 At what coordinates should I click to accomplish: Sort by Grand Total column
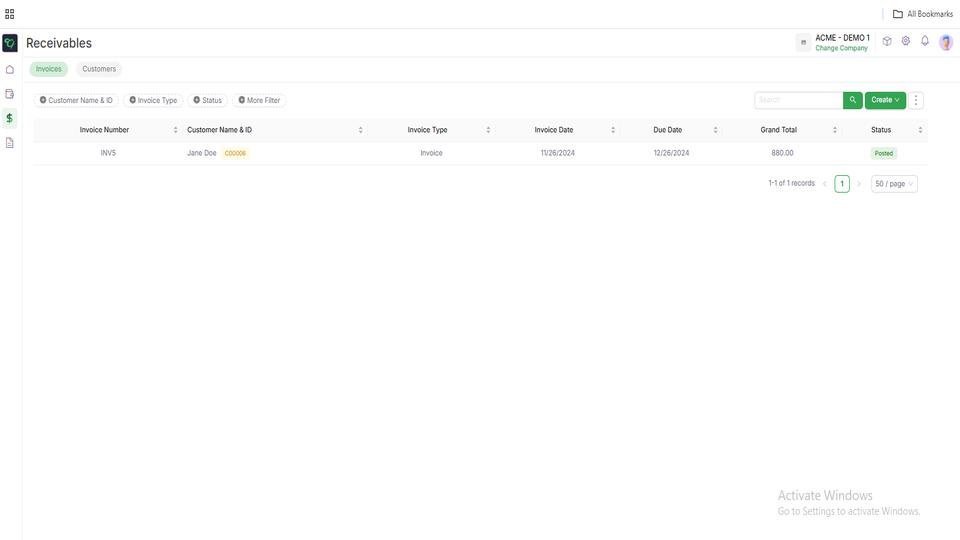(834, 130)
